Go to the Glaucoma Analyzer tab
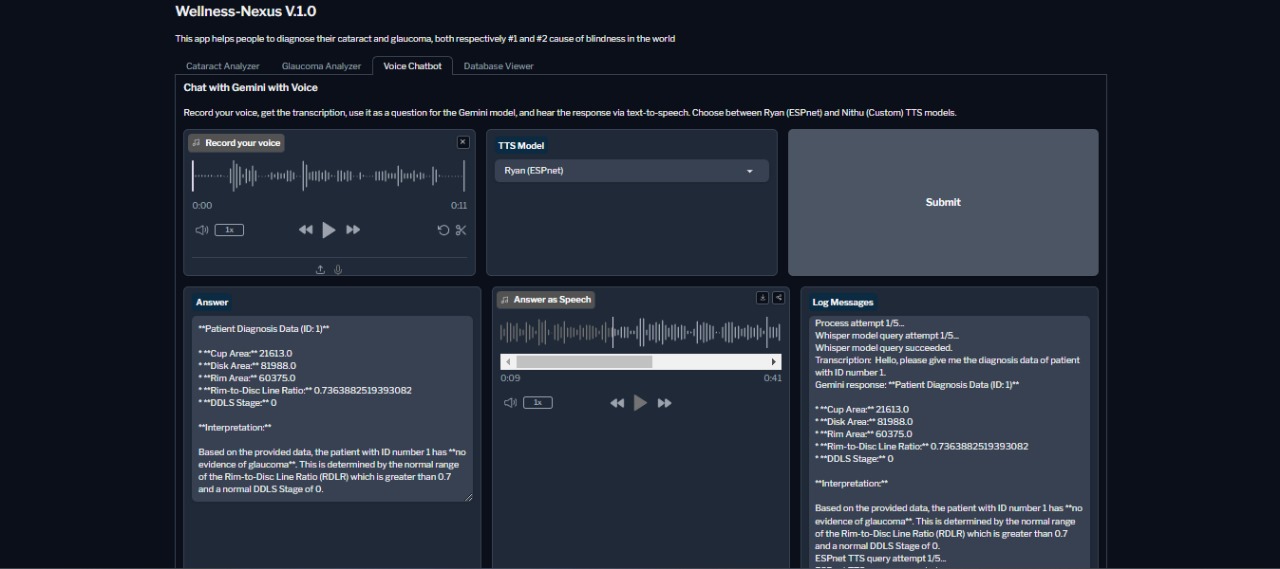 point(321,66)
